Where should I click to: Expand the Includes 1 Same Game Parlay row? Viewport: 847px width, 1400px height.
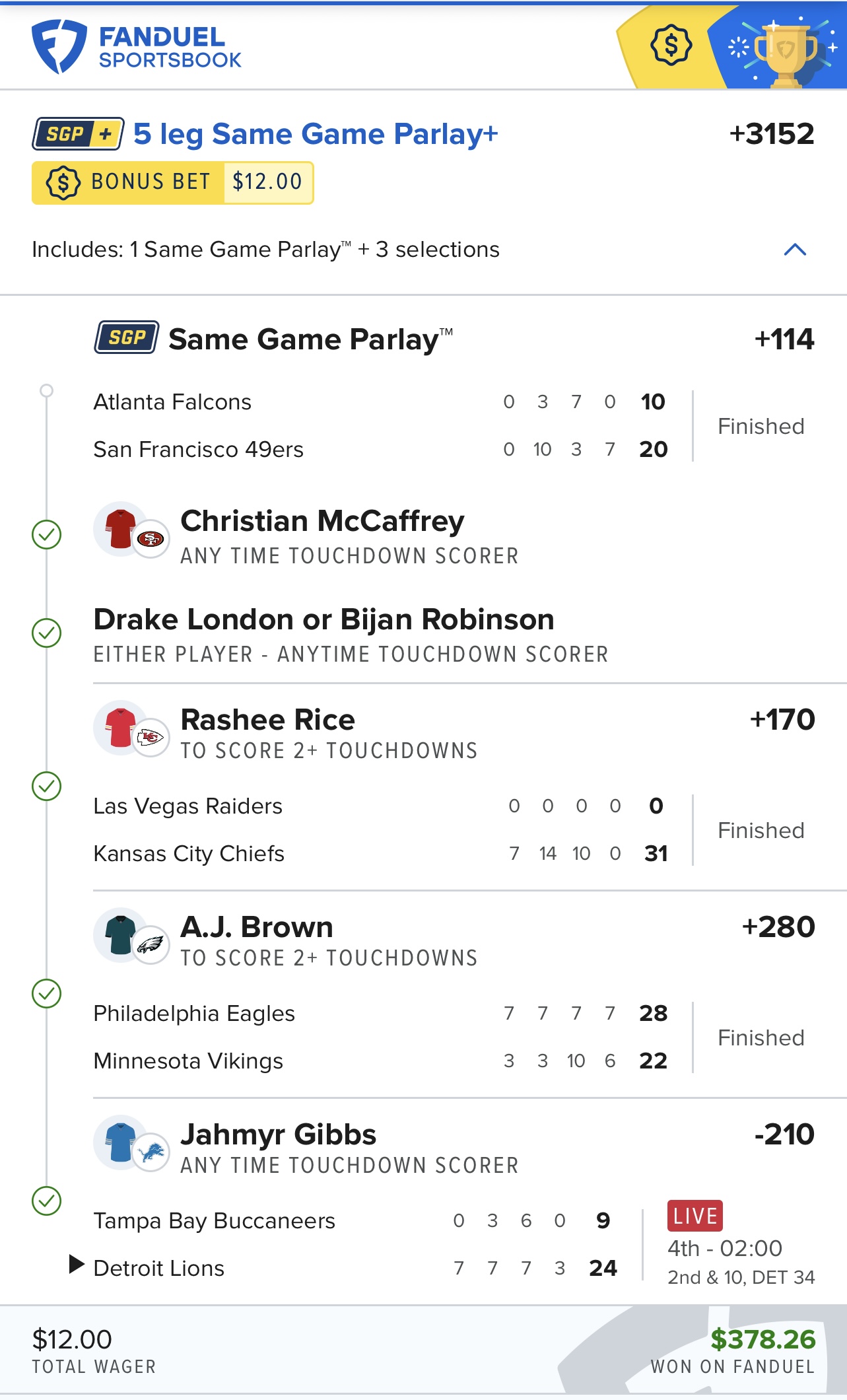click(265, 250)
